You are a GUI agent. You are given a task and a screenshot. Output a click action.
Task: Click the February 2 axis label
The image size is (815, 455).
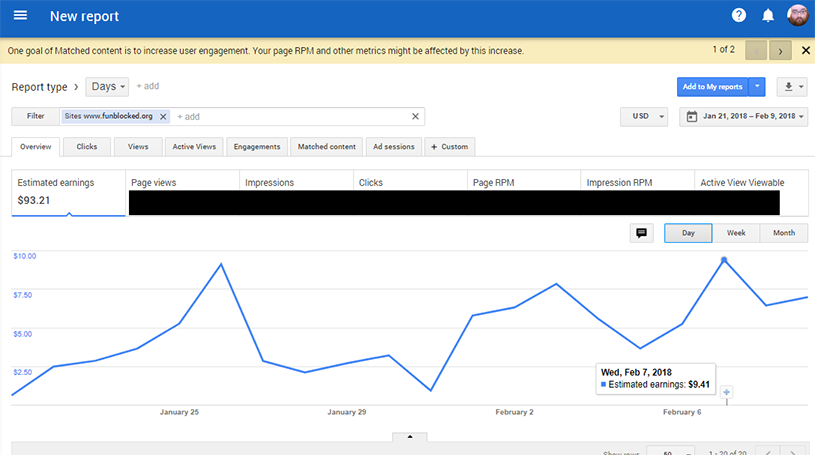click(x=515, y=412)
